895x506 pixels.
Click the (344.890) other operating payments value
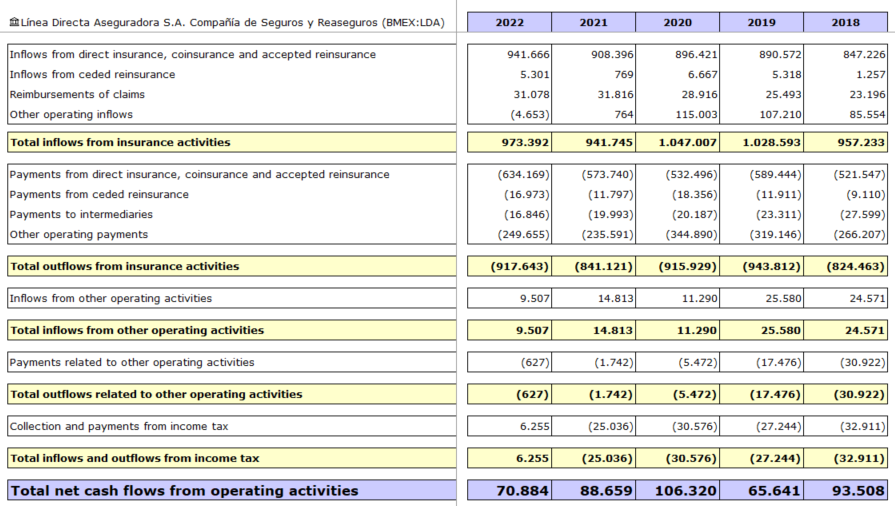click(691, 234)
